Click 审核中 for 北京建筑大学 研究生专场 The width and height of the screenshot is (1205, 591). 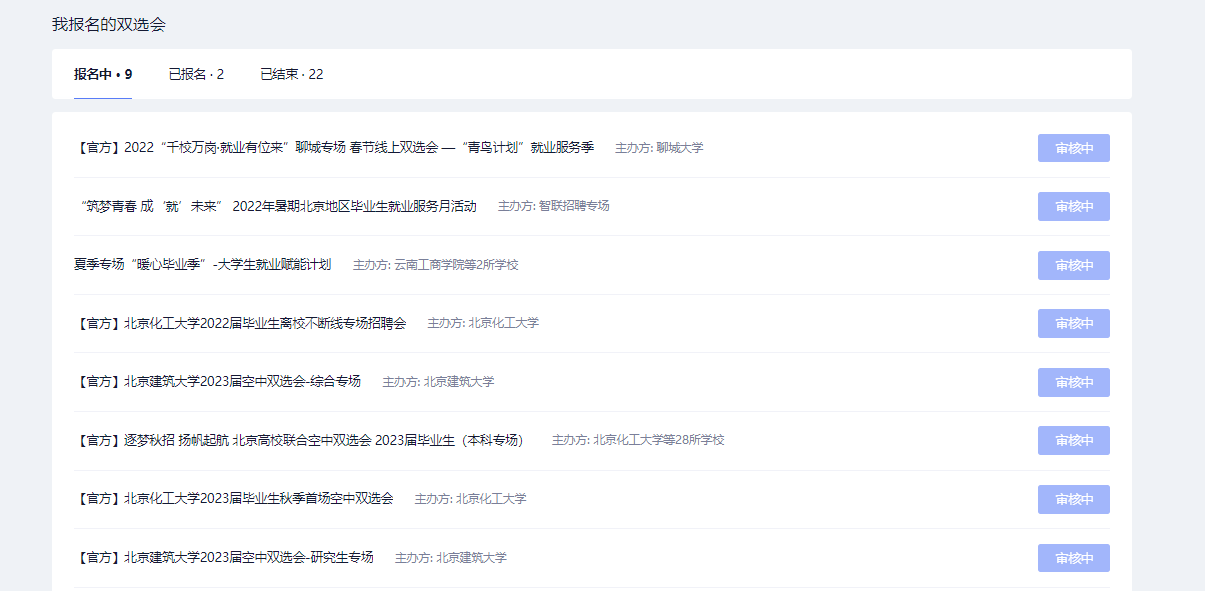point(1073,558)
